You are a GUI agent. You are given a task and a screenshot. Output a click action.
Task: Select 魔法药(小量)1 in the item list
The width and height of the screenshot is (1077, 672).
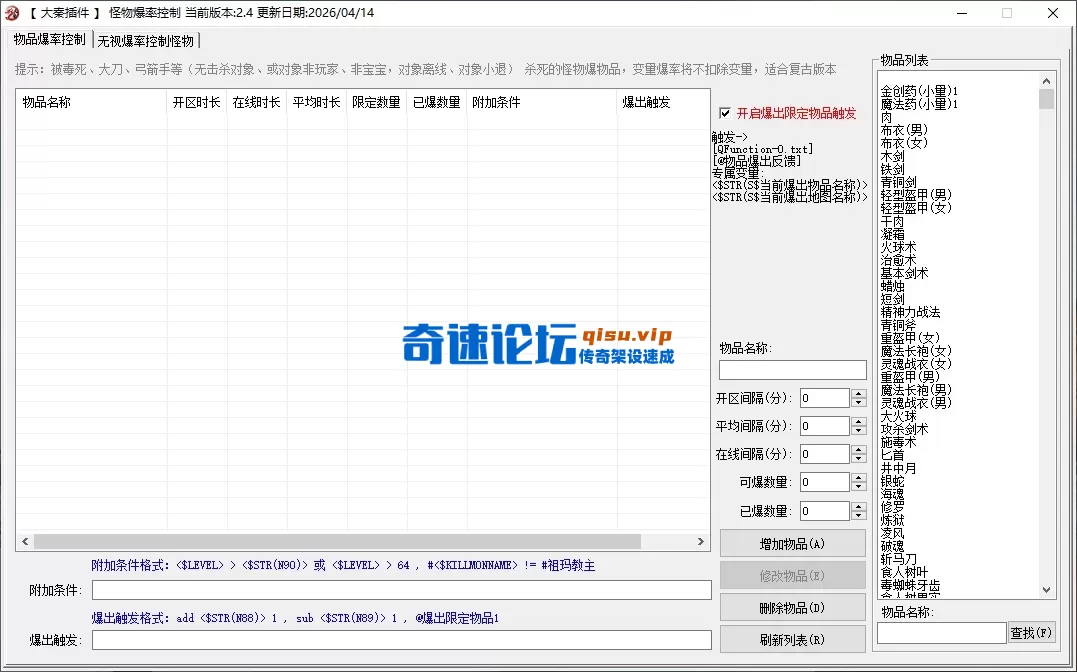click(919, 104)
